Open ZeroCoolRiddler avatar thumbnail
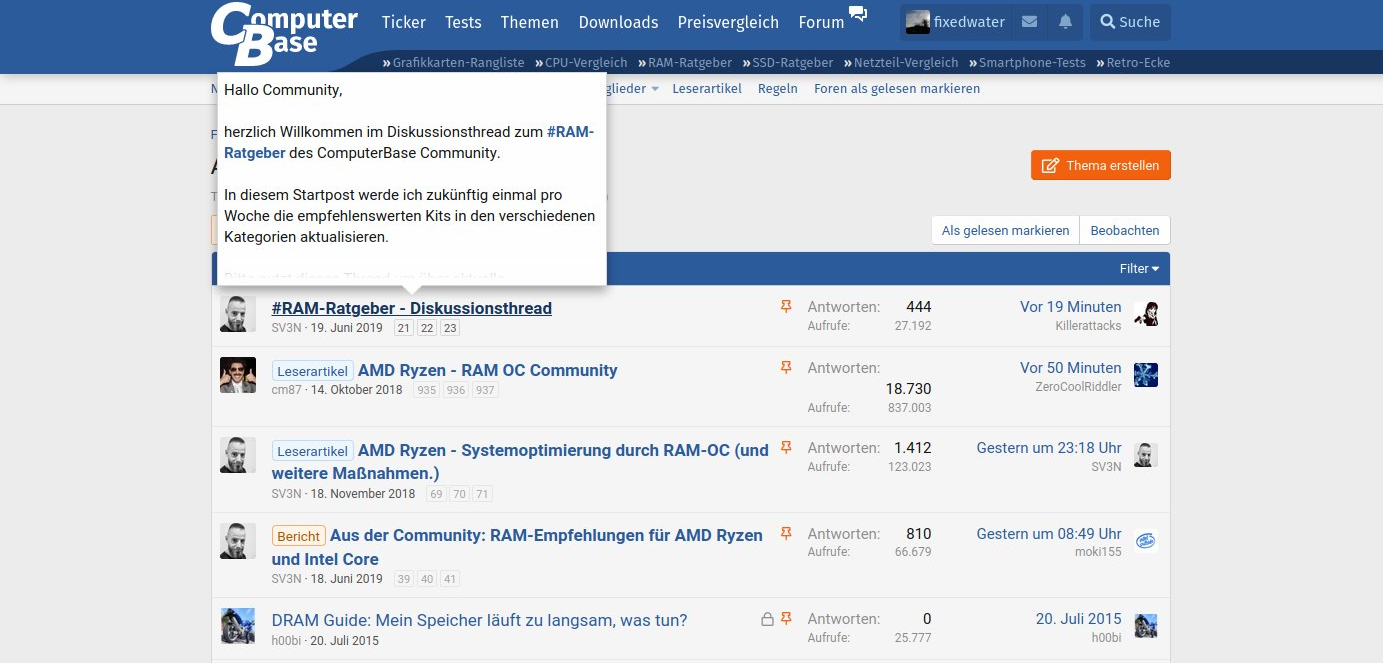 tap(1146, 375)
